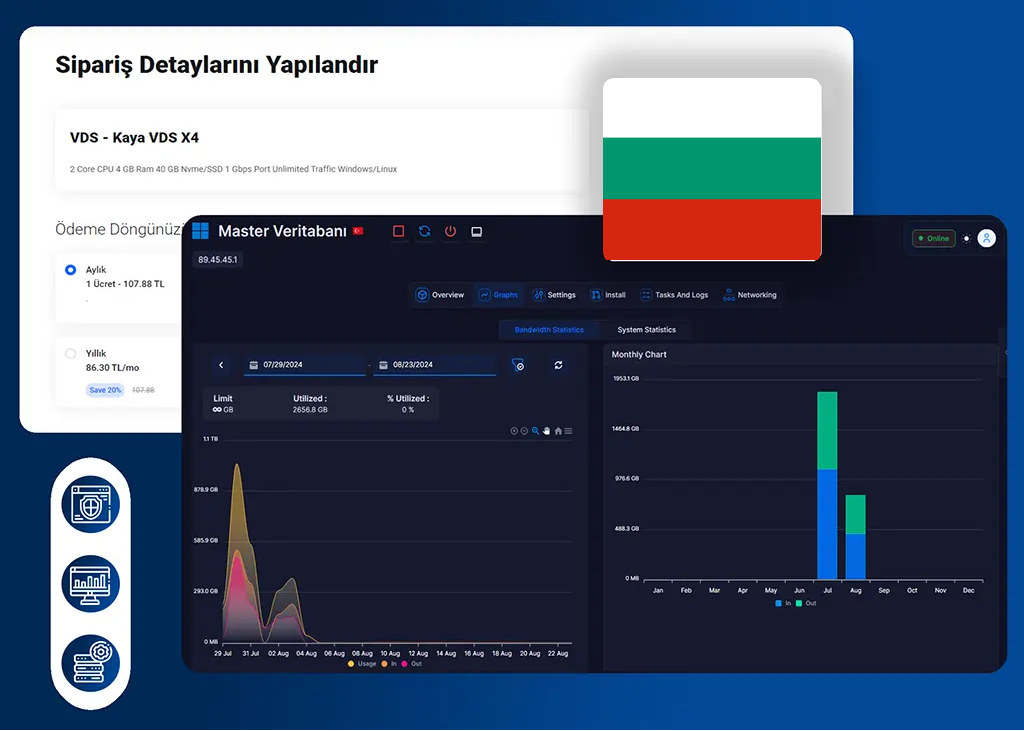Screen dimensions: 1024x731
Task: Open the user profile avatar
Action: point(986,238)
